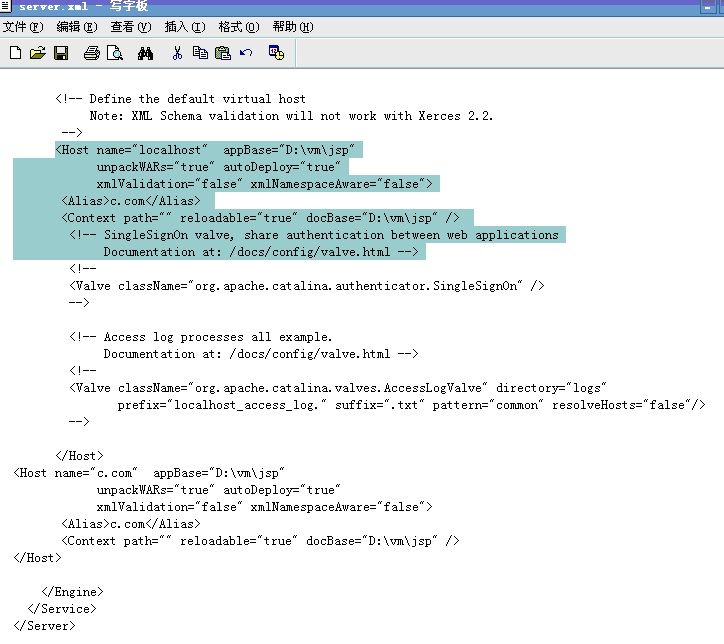Print the document using the printer icon

pos(91,53)
